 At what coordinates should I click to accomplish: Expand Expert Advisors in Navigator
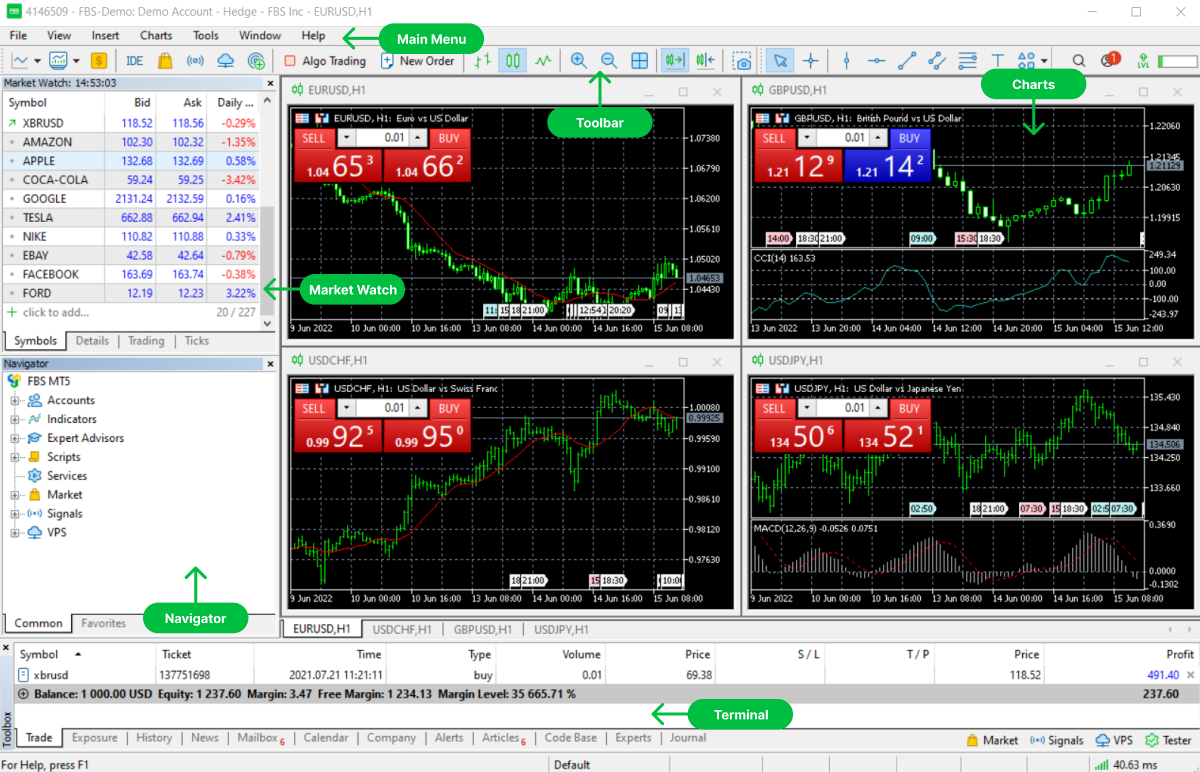(x=15, y=439)
